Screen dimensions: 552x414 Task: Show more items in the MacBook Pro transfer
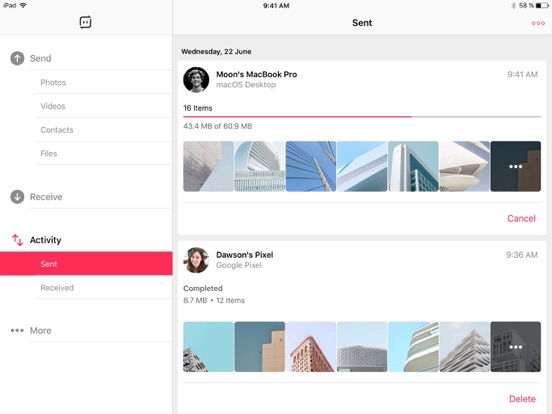click(x=515, y=166)
